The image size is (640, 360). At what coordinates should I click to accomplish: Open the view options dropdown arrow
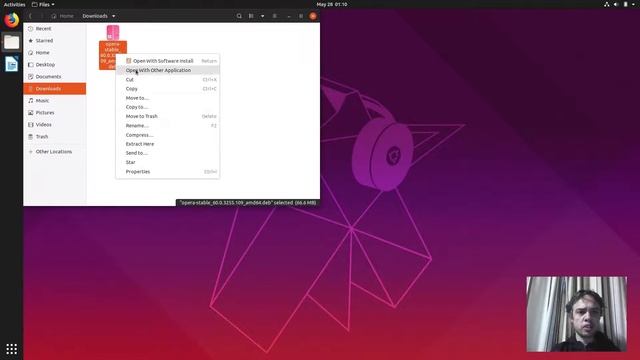(262, 16)
